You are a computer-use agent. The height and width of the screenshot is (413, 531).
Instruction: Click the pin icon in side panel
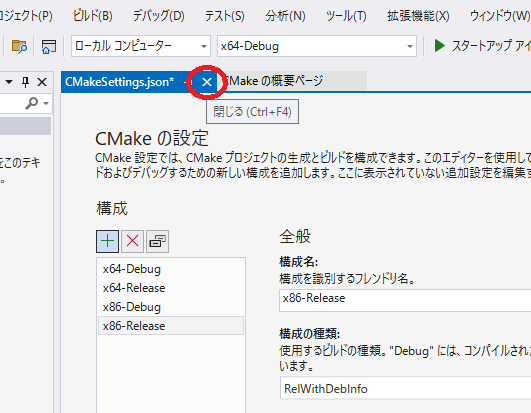tap(25, 82)
